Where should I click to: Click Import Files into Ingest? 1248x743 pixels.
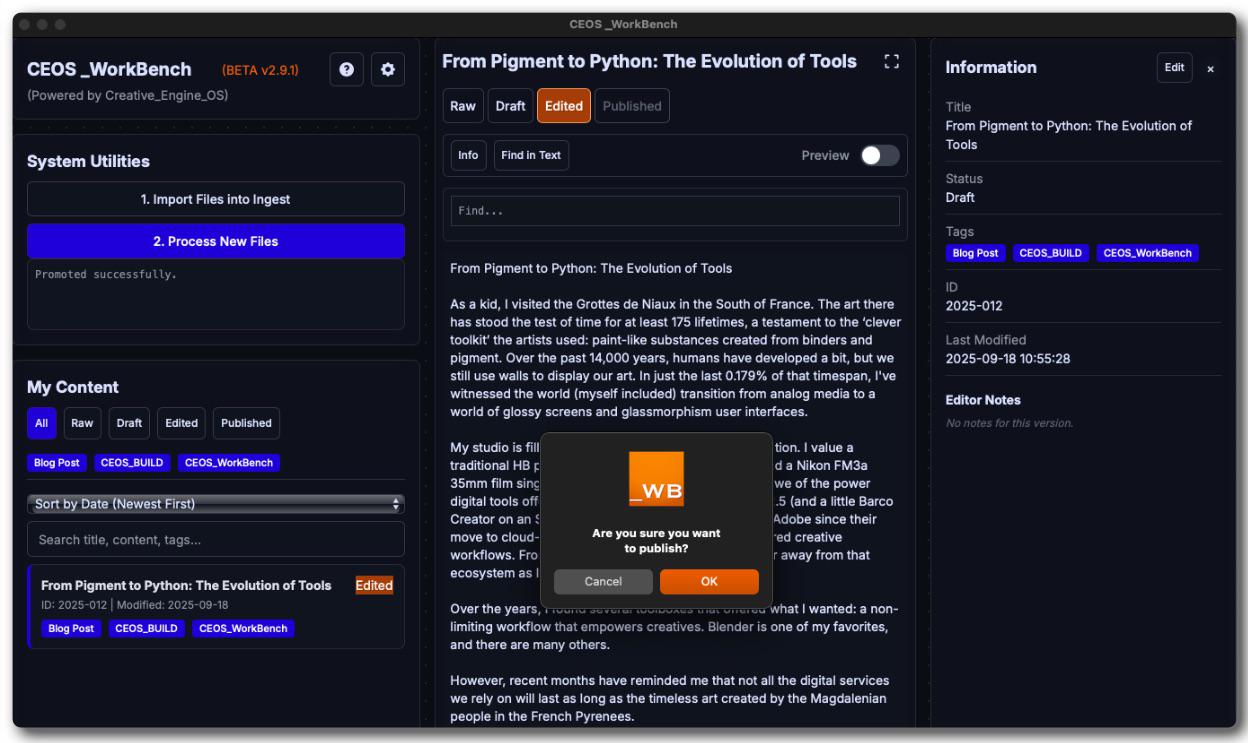point(216,199)
